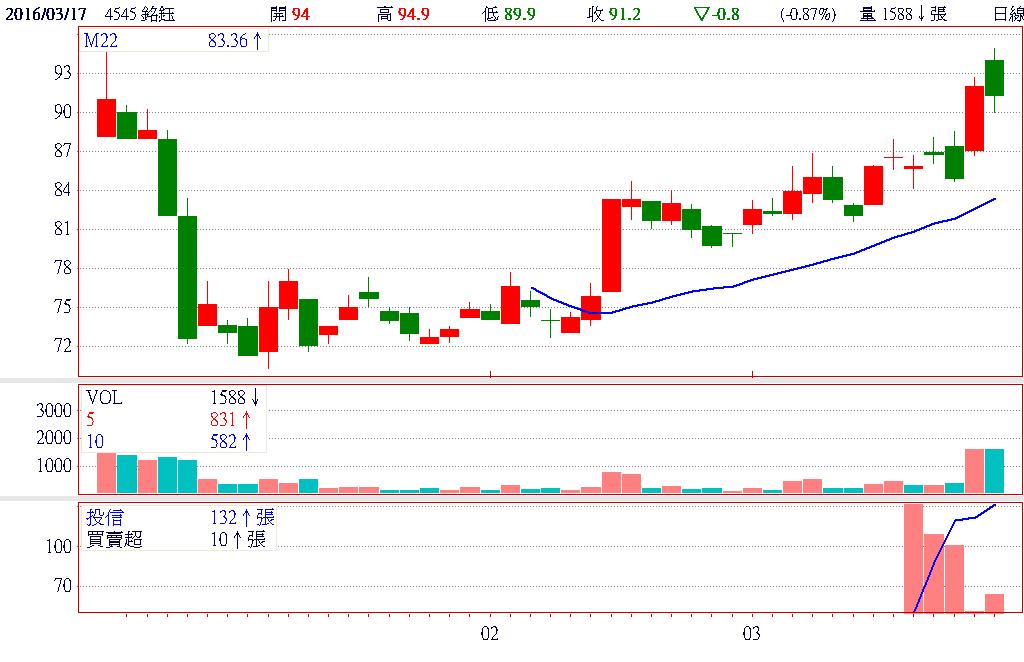1024x662 pixels.
Task: Select the 日線 daily chart label
Action: pyautogui.click(x=1007, y=14)
